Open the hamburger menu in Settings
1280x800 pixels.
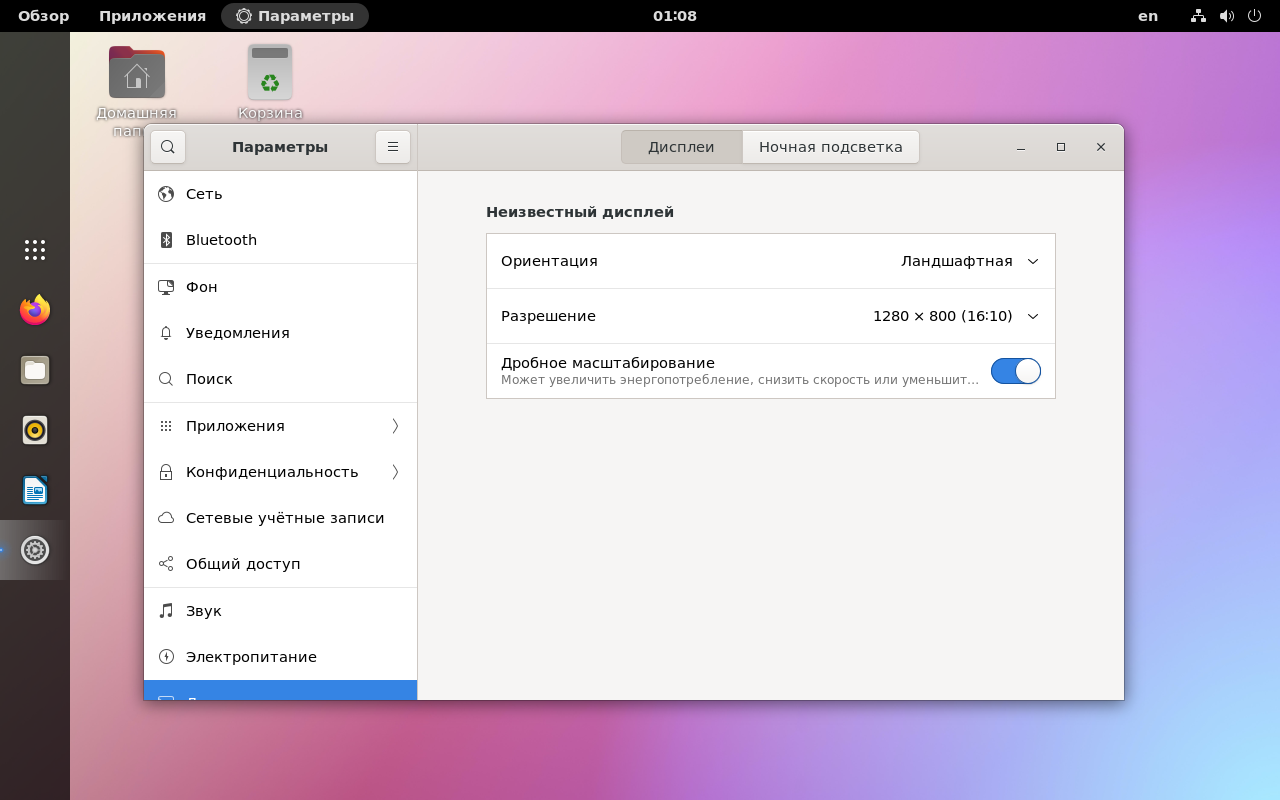point(393,147)
